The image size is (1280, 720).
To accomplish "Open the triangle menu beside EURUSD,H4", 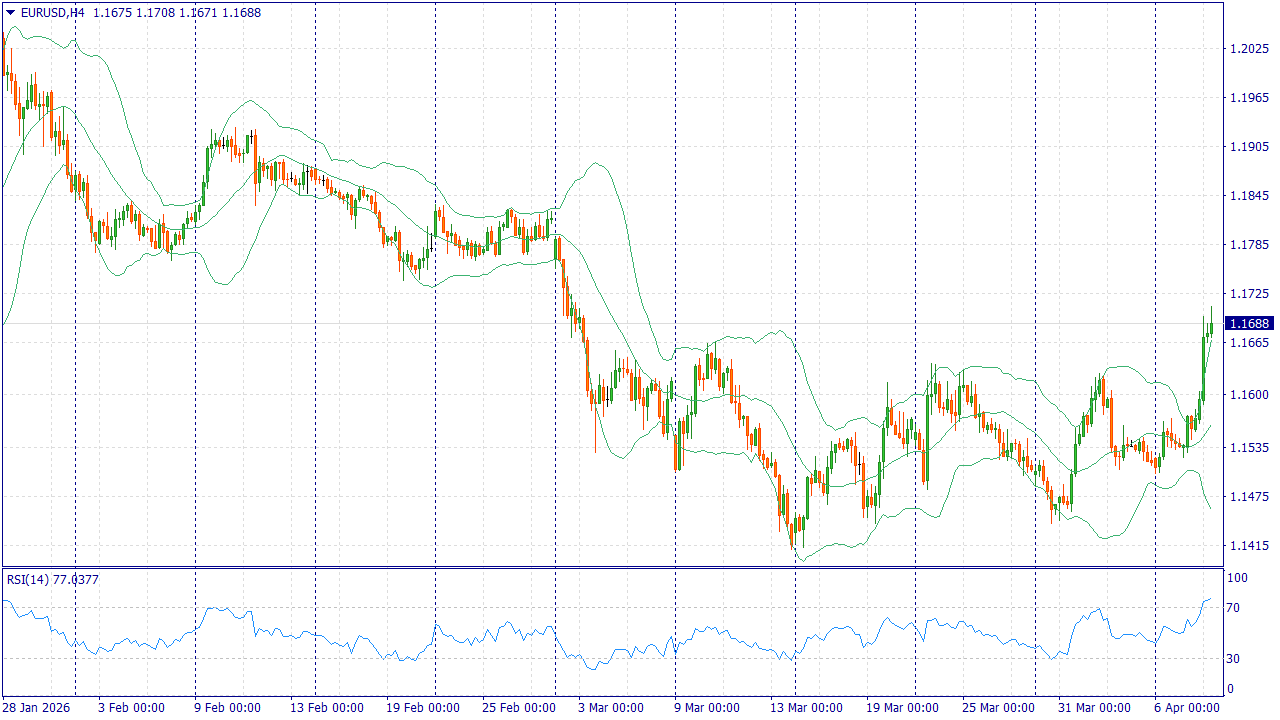I will click(x=10, y=13).
